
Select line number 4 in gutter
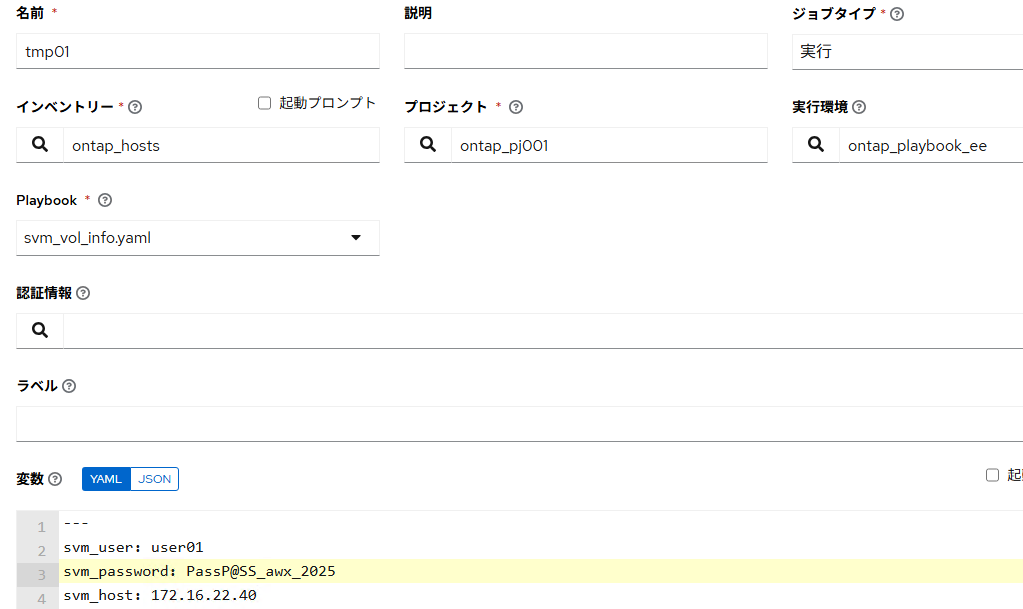[x=41, y=599]
